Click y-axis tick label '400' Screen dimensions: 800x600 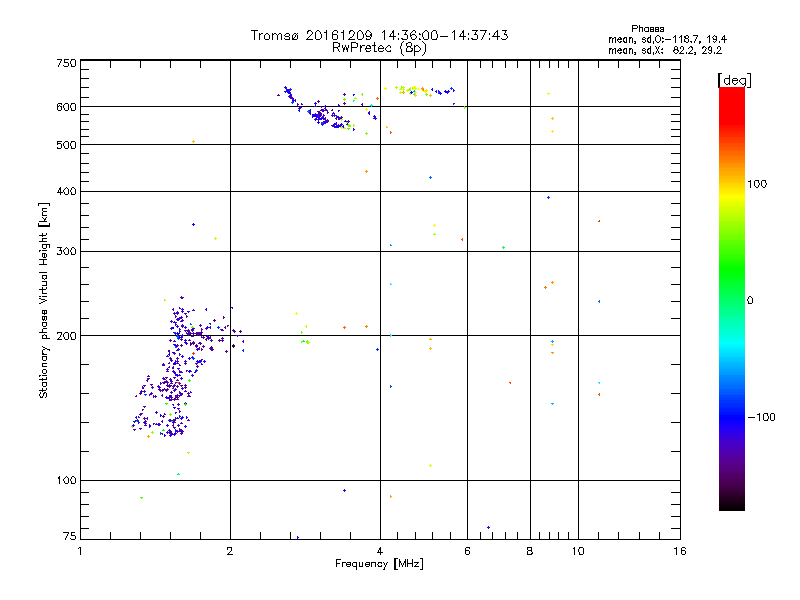(x=66, y=191)
